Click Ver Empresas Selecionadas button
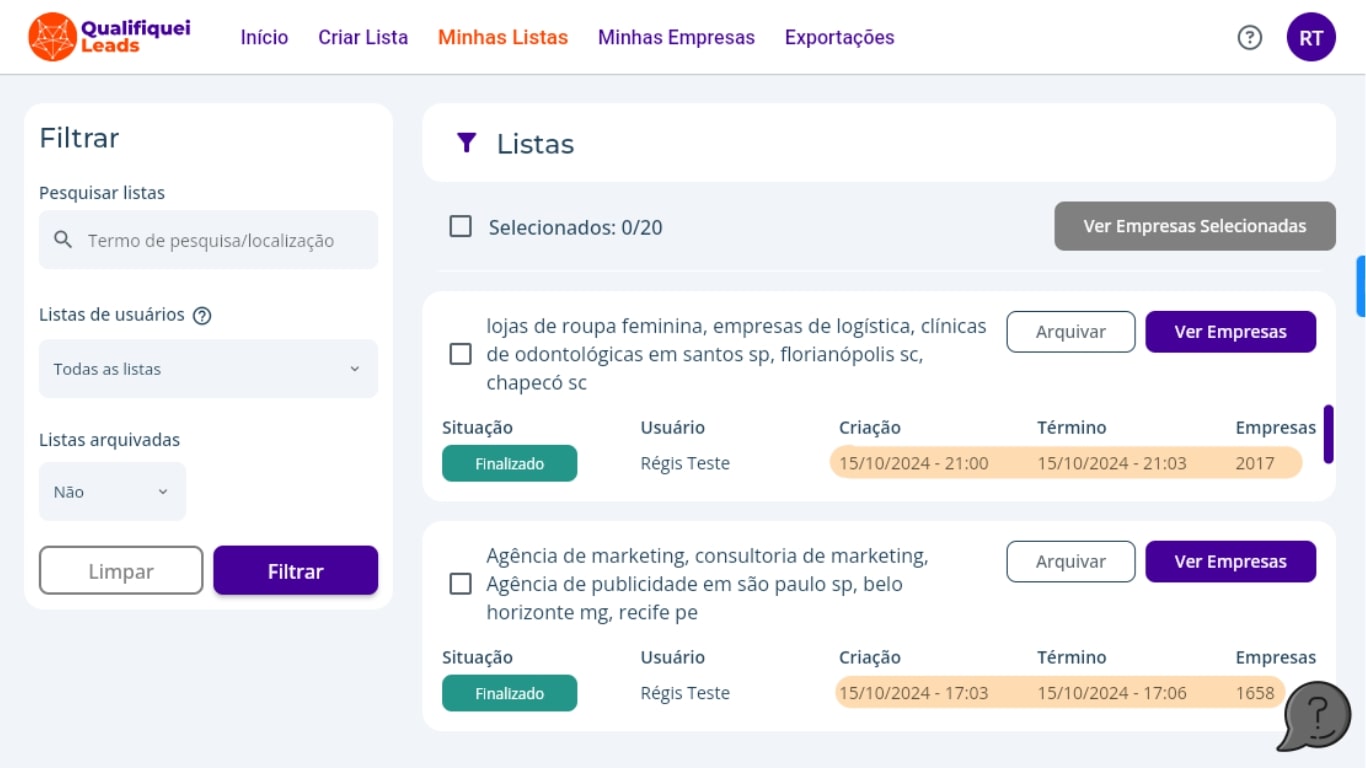This screenshot has height=768, width=1366. 1195,226
